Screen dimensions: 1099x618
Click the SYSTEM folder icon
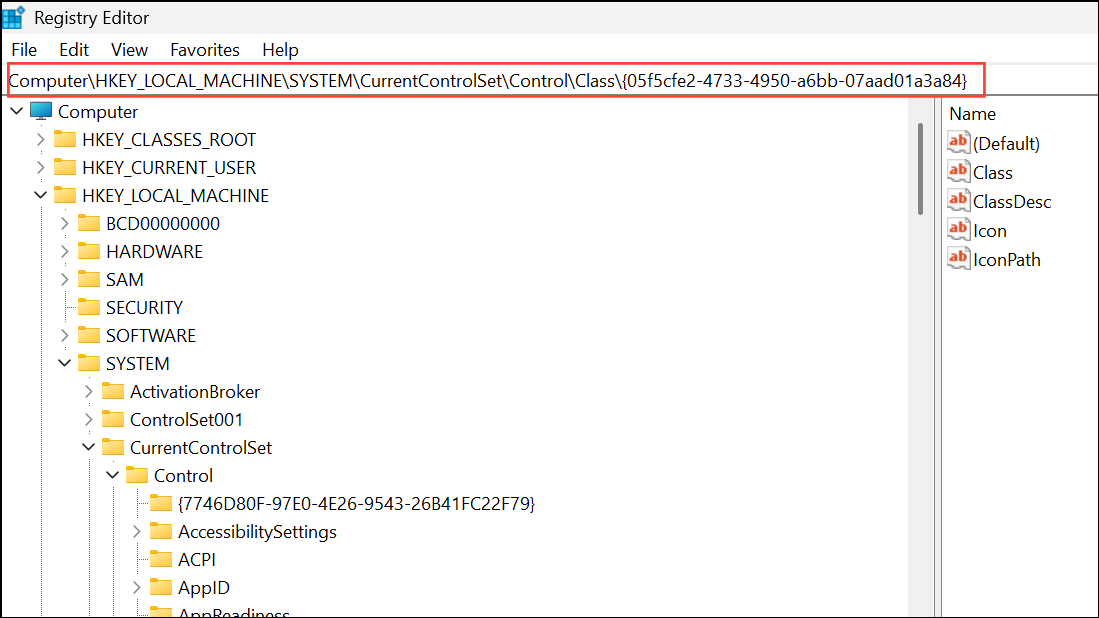coord(89,363)
